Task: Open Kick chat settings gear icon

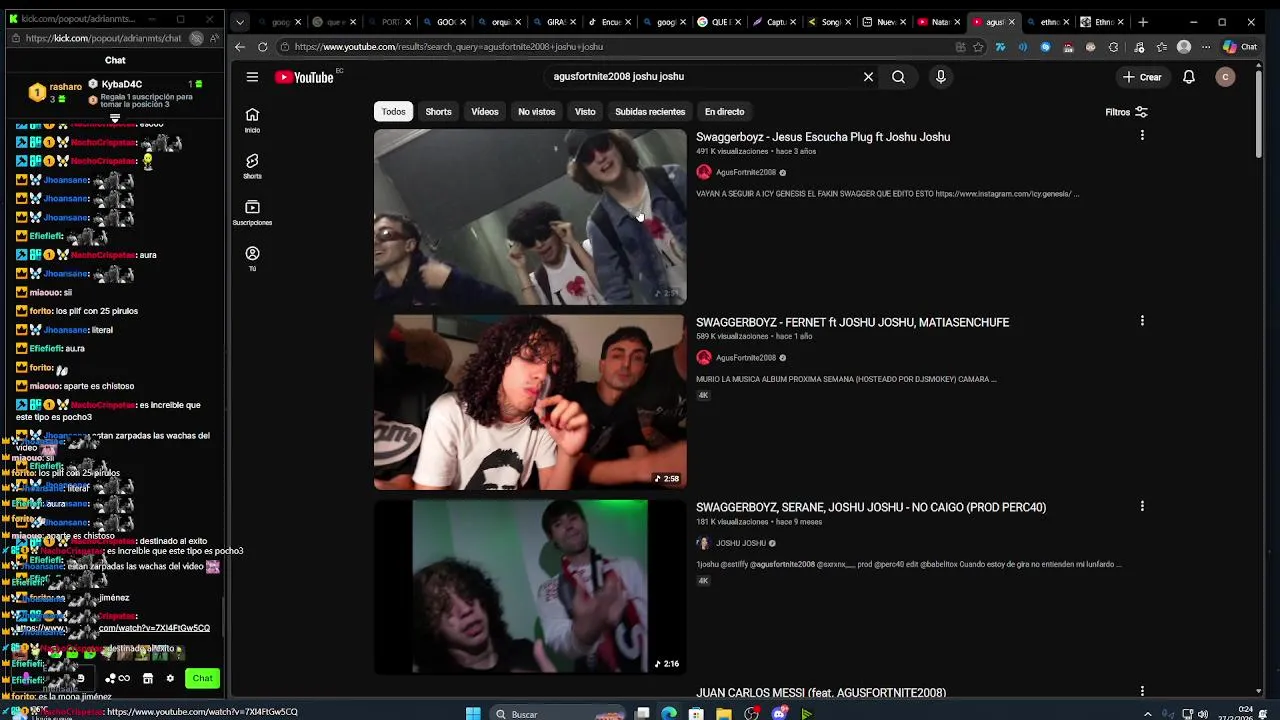Action: (x=170, y=678)
